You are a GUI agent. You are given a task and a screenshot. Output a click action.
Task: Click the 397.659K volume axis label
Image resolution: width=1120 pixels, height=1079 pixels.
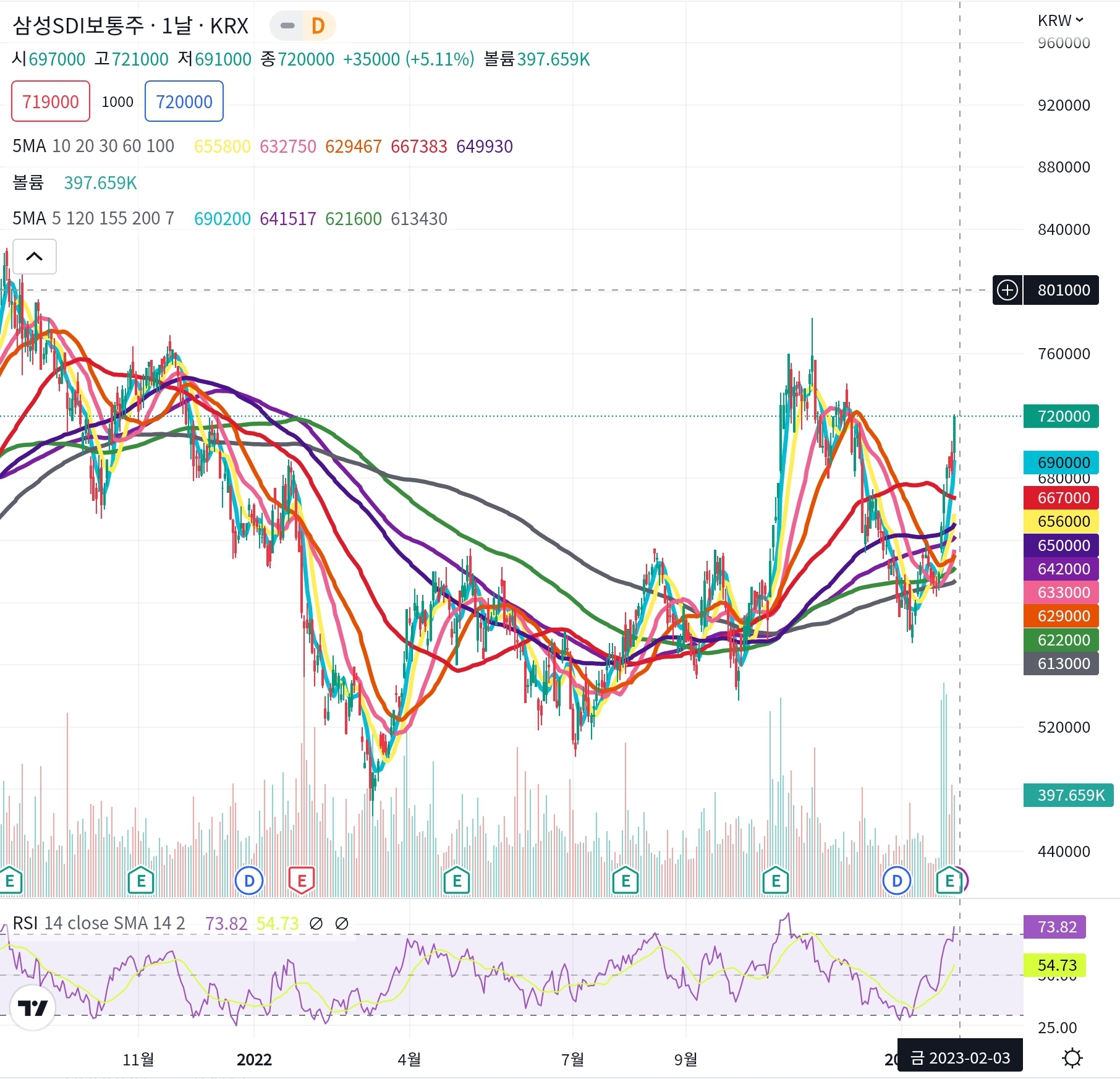pyautogui.click(x=1069, y=795)
